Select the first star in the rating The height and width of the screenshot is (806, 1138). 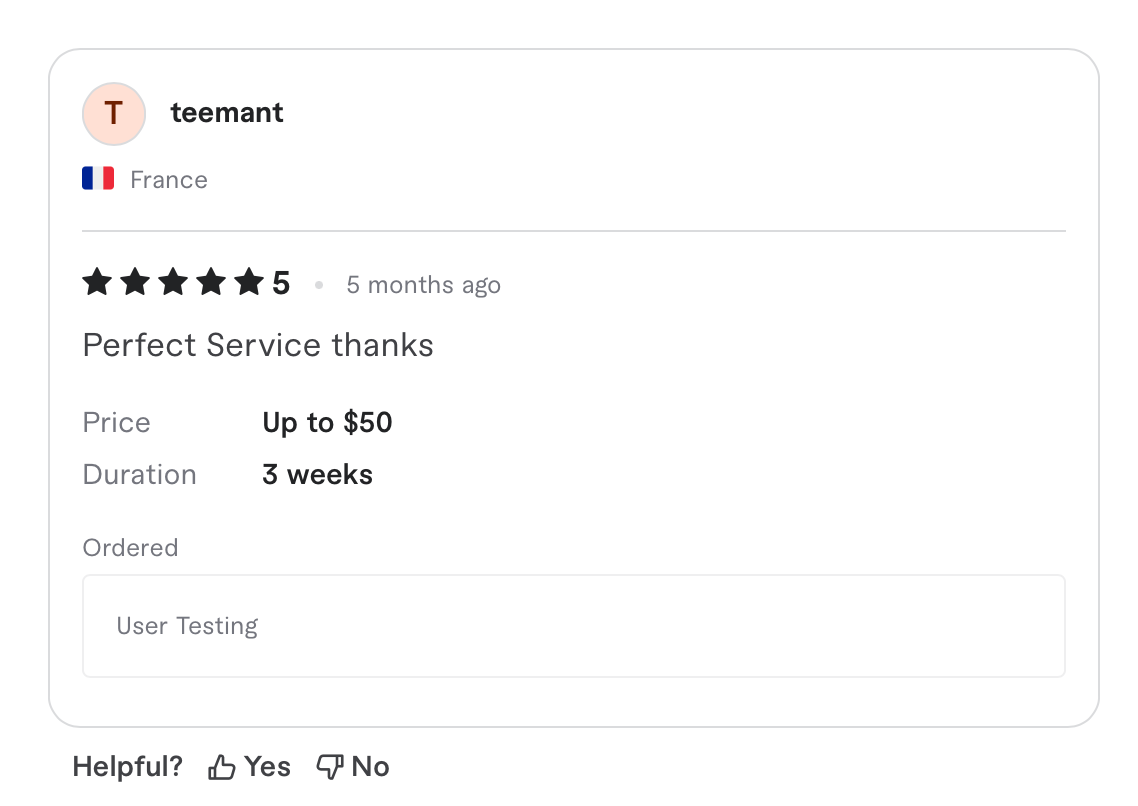(x=97, y=282)
